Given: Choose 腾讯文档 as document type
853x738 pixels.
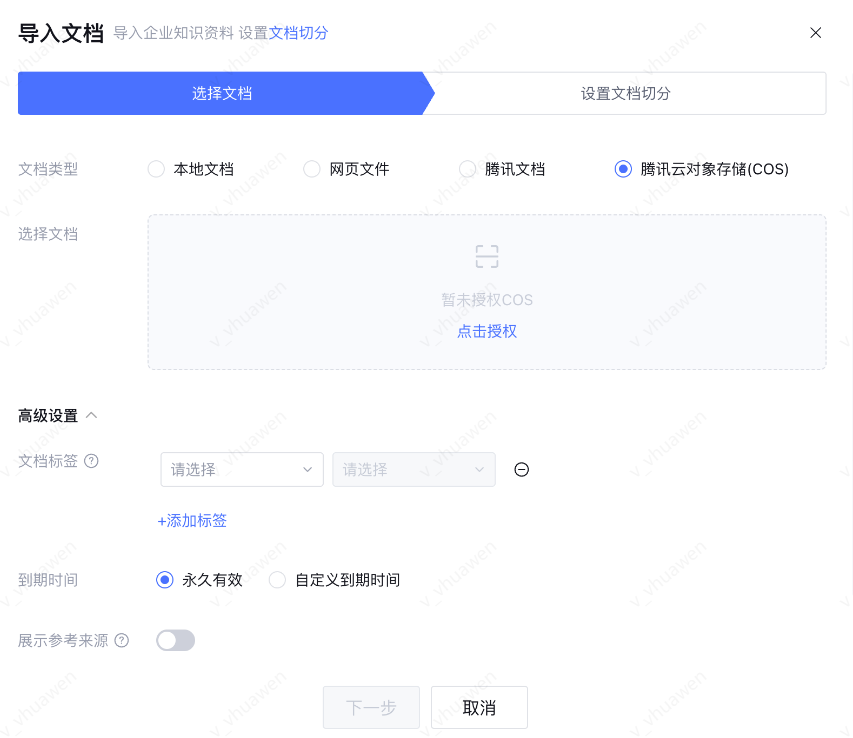Looking at the screenshot, I should pyautogui.click(x=467, y=169).
